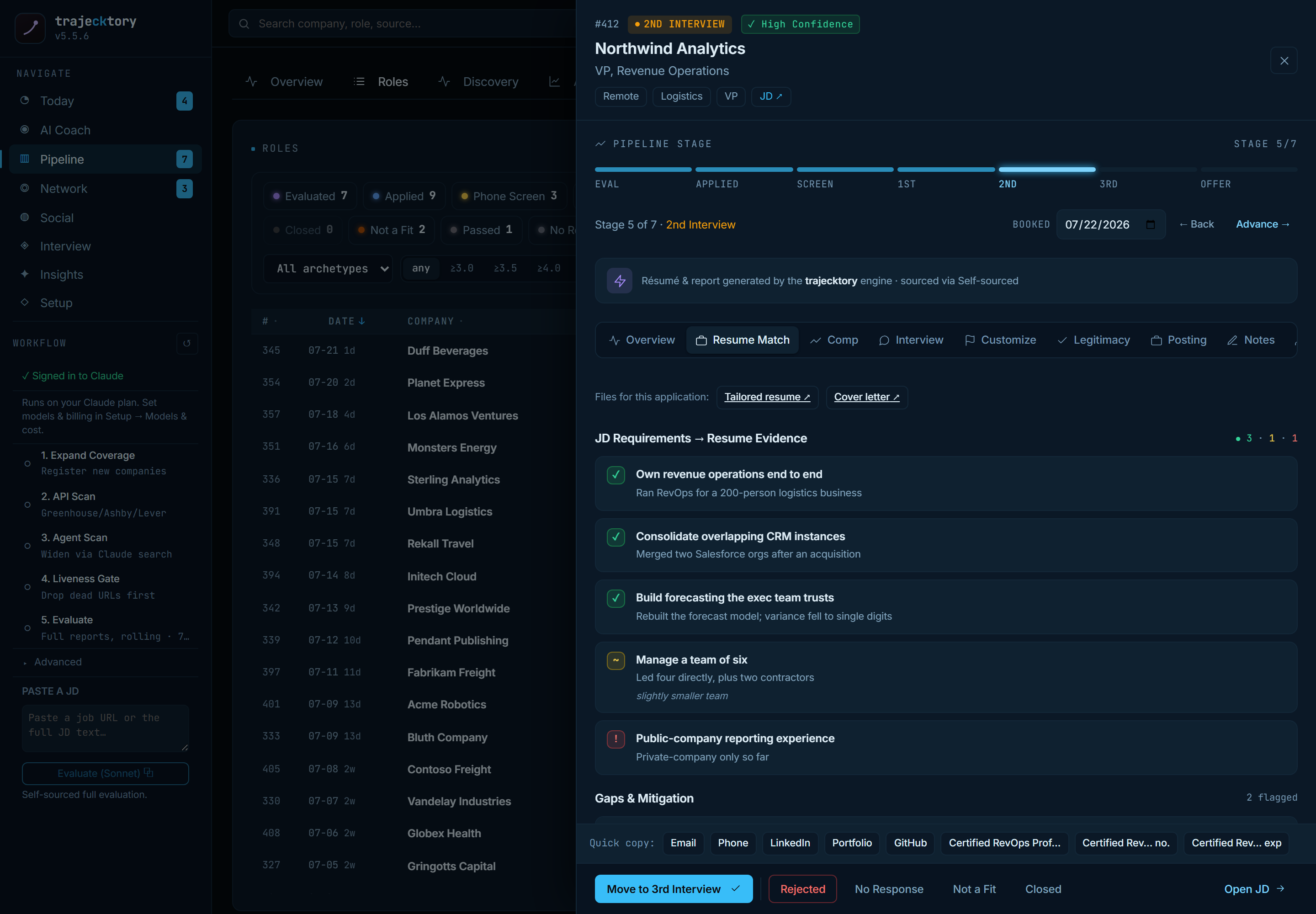Click the partial-match icon for Manage a team
Image resolution: width=1316 pixels, height=914 pixels.
(616, 660)
